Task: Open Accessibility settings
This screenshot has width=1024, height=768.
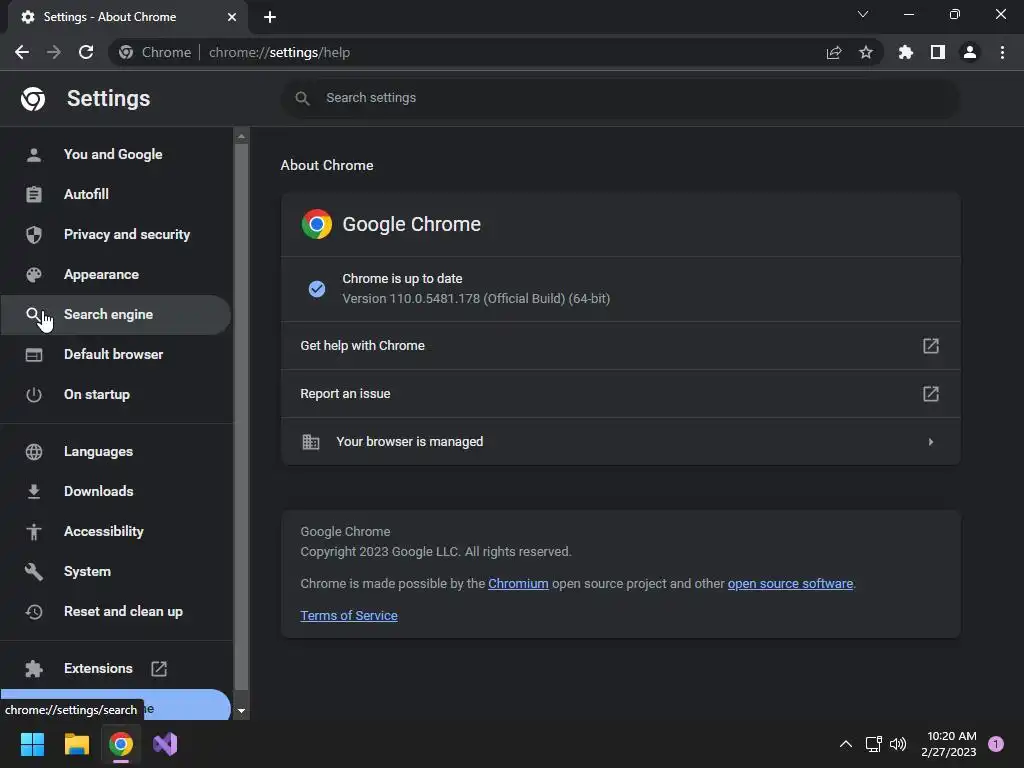Action: [x=116, y=532]
